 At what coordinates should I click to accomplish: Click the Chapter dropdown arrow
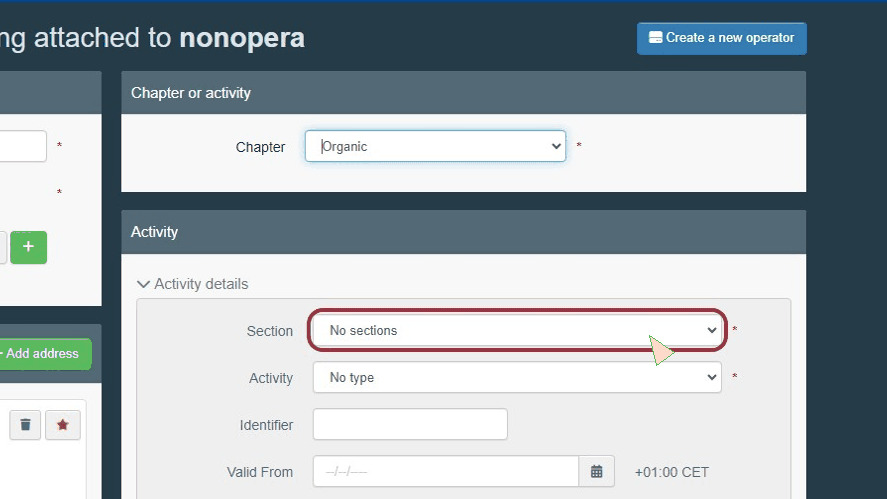pyautogui.click(x=556, y=146)
